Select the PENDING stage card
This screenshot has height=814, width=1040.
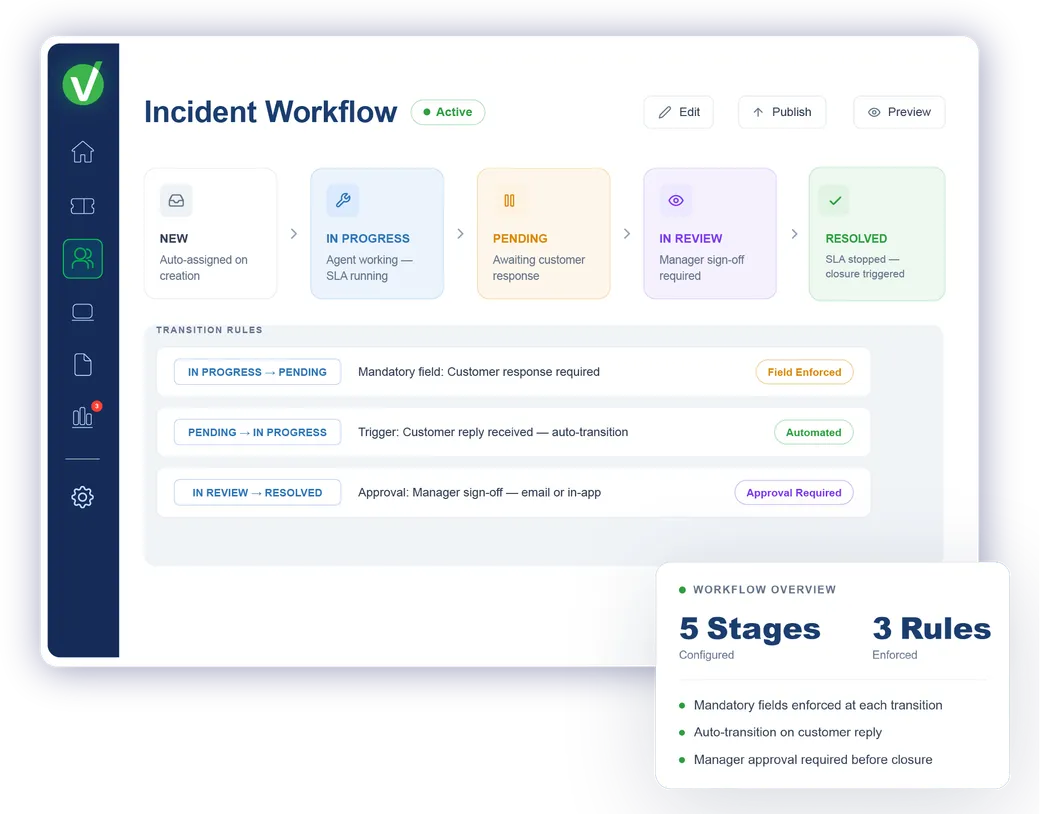tap(543, 234)
